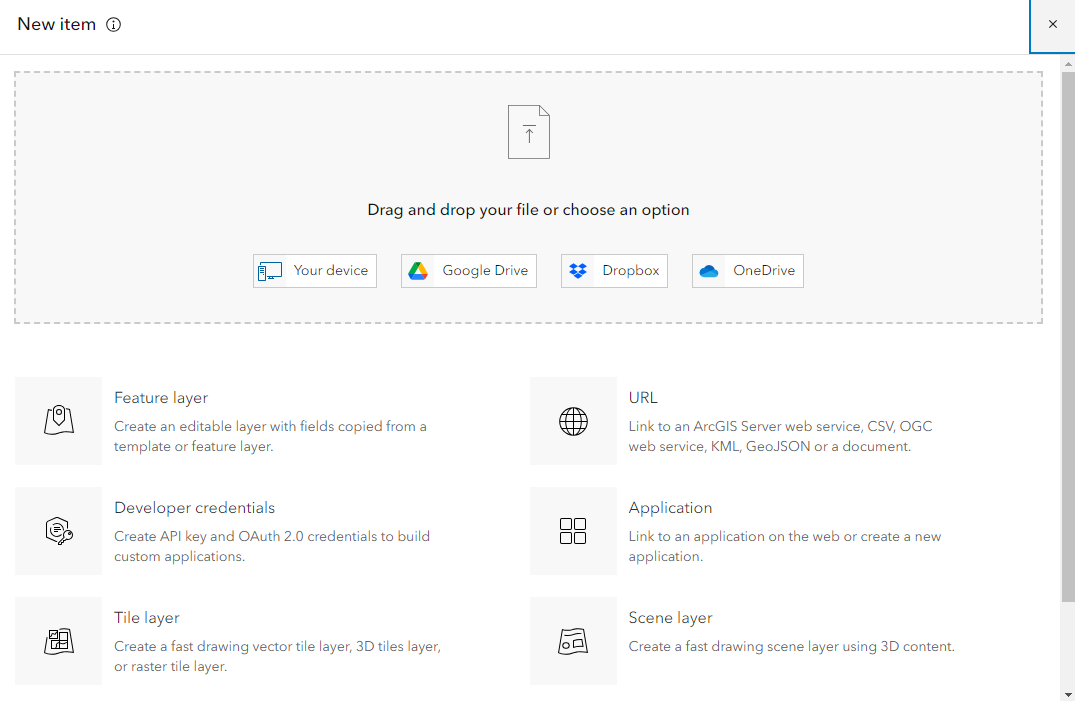Click the upload file icon in drop zone
Viewport: 1075px width, 701px height.
pos(529,132)
